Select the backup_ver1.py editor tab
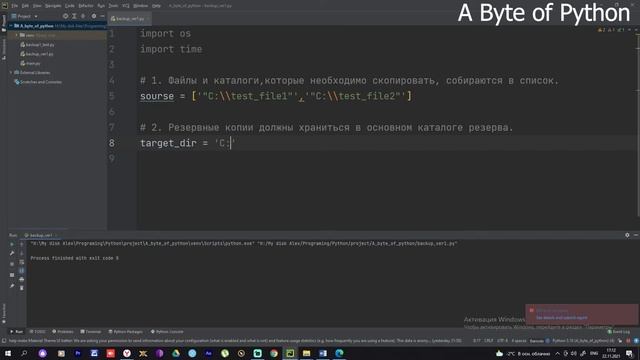 129,18
